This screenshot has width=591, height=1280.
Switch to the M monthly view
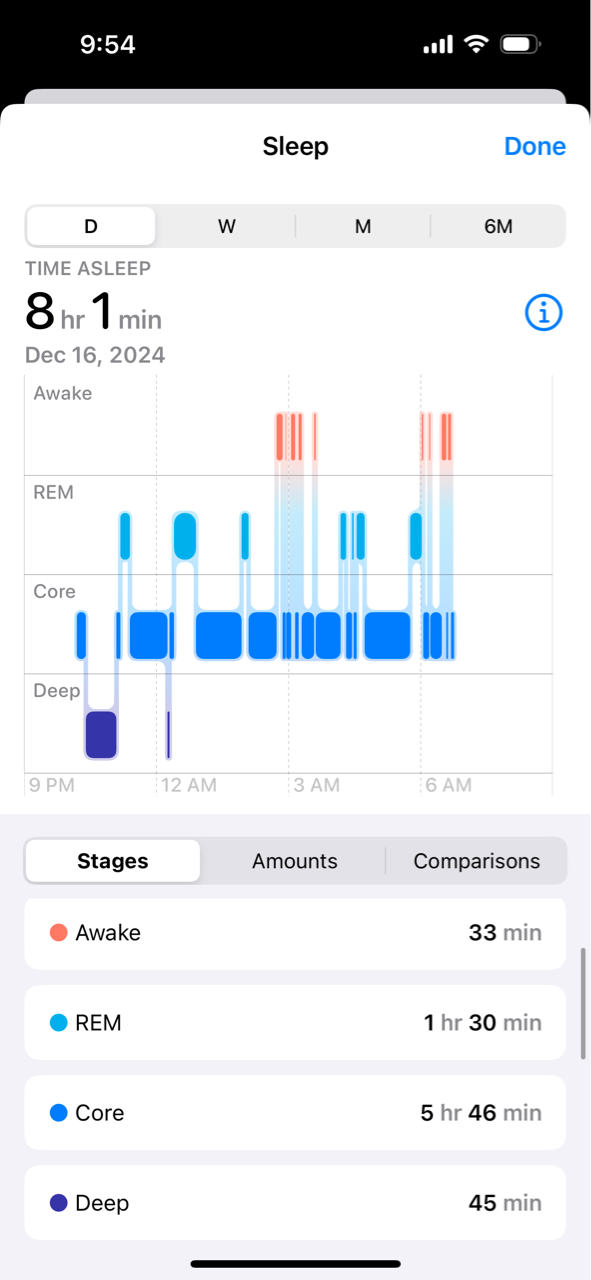pos(363,226)
